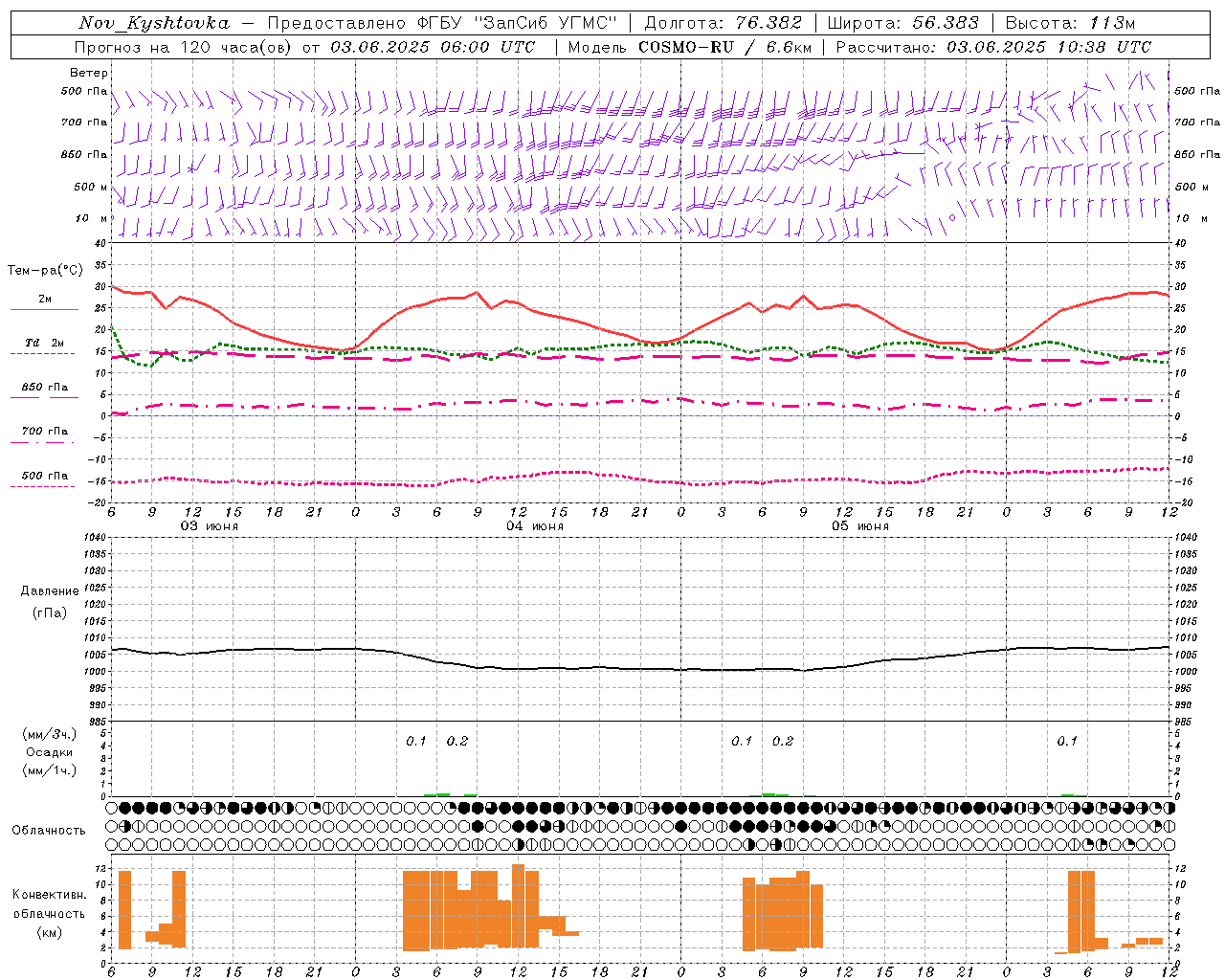Select calculation time 03.06.2025 10:38 UTC

1049,47
